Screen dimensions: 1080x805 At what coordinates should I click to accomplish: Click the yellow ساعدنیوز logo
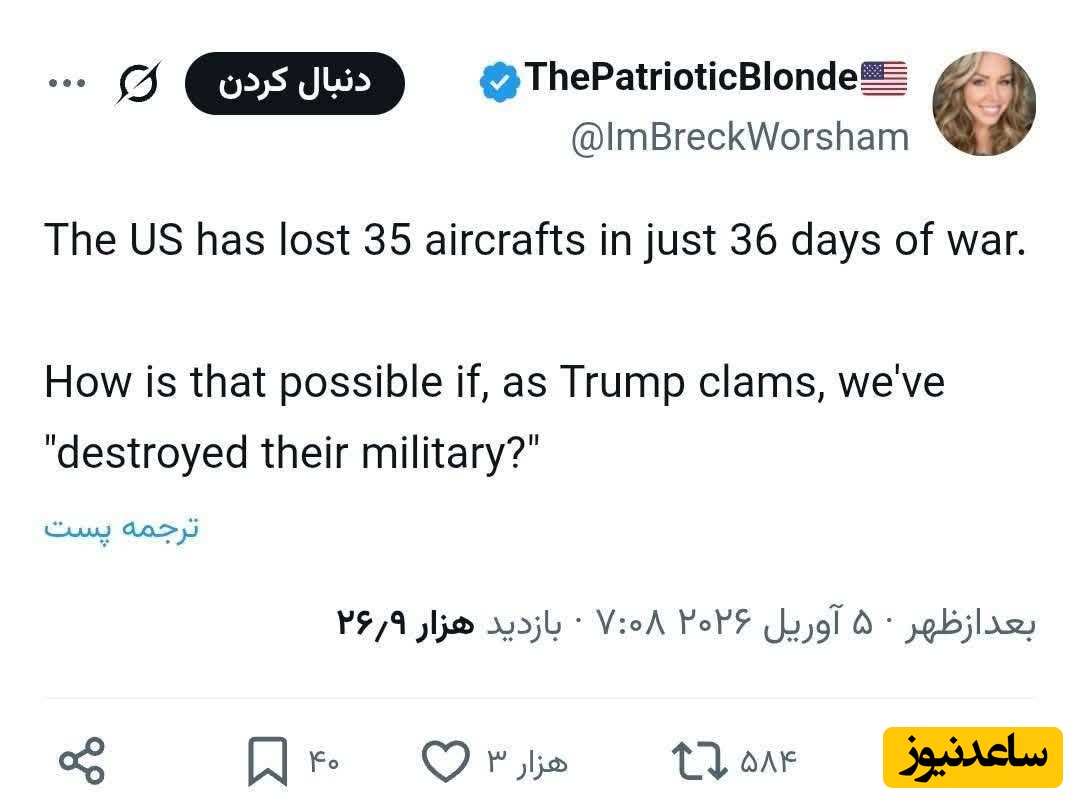click(972, 757)
